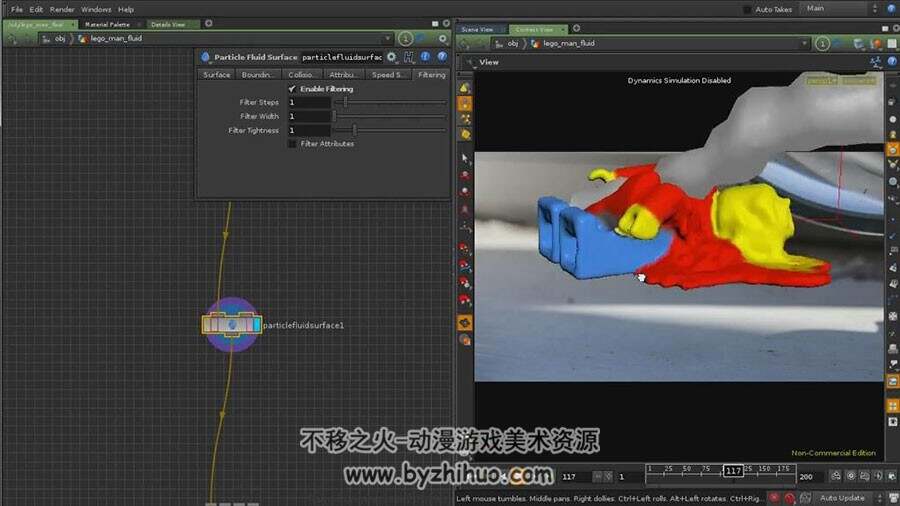900x506 pixels.
Task: Click the H bookmark icon in parameter header
Action: [x=409, y=57]
